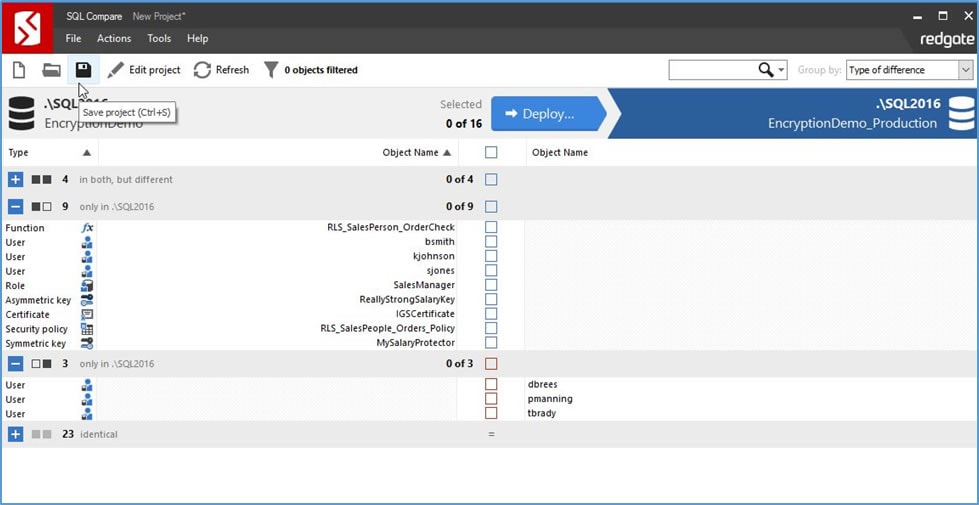
Task: Tick the bsmith user checkbox
Action: coord(491,242)
